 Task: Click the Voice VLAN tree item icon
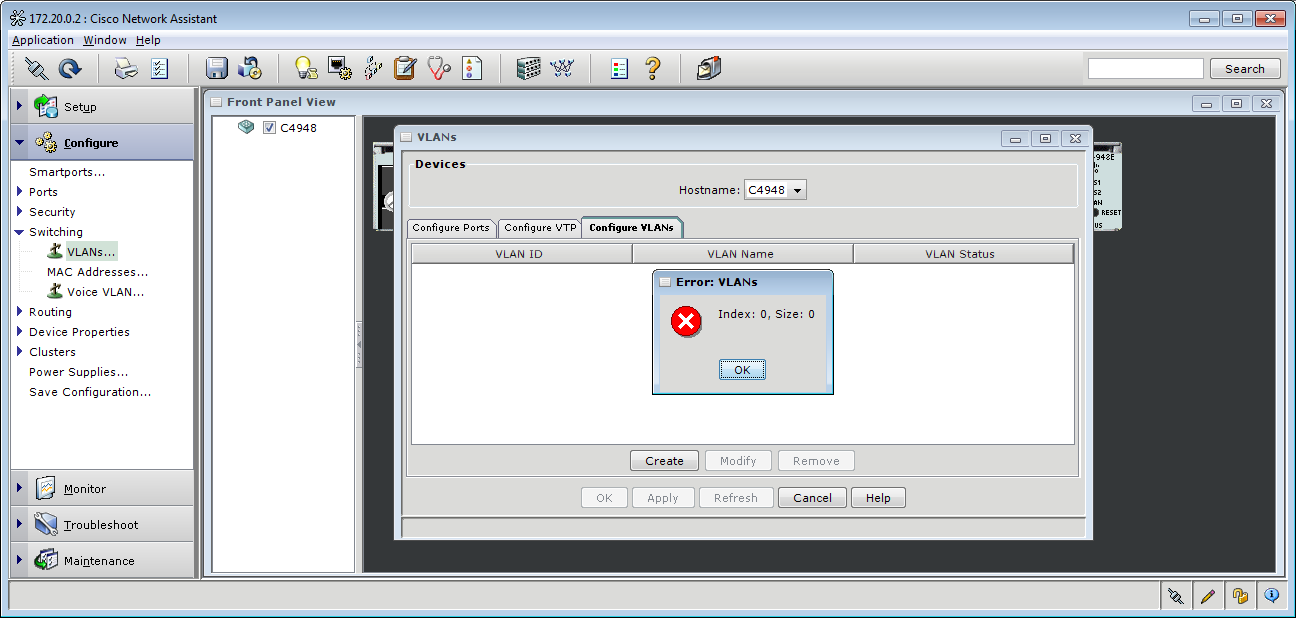(55, 292)
